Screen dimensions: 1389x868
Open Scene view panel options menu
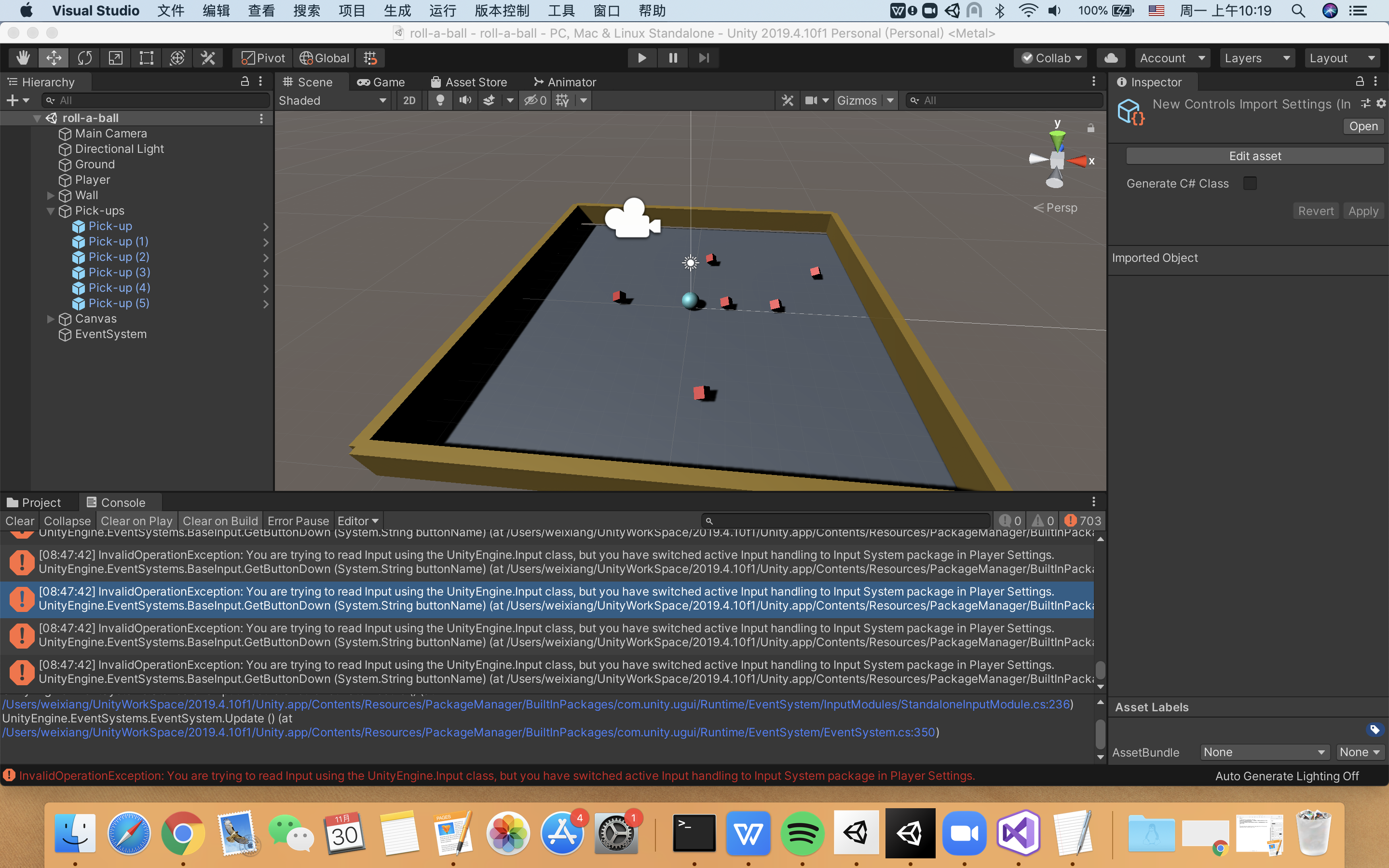coord(1093,81)
